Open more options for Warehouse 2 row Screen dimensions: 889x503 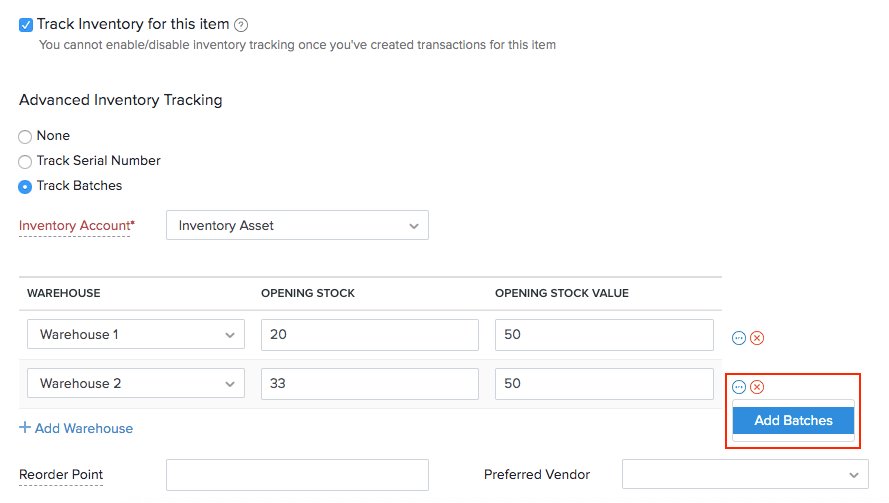click(x=739, y=387)
